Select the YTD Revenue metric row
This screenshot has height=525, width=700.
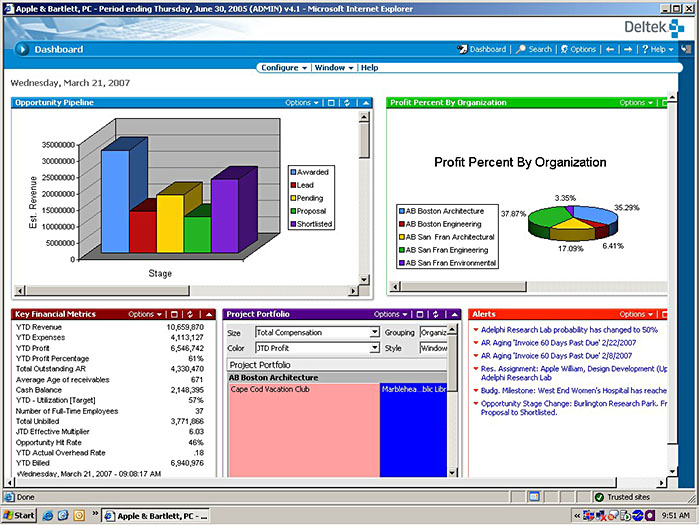tap(110, 327)
